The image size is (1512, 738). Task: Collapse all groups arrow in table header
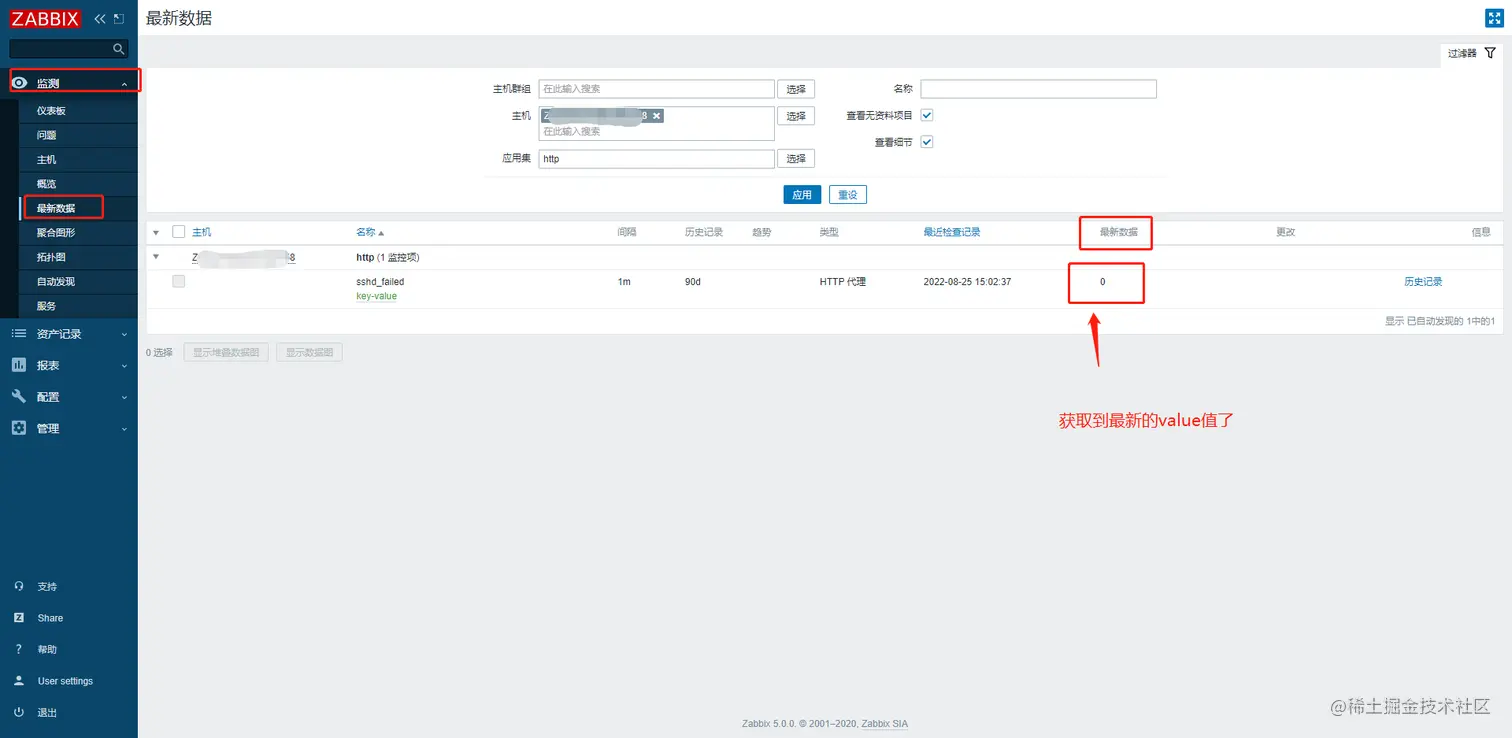coord(156,233)
